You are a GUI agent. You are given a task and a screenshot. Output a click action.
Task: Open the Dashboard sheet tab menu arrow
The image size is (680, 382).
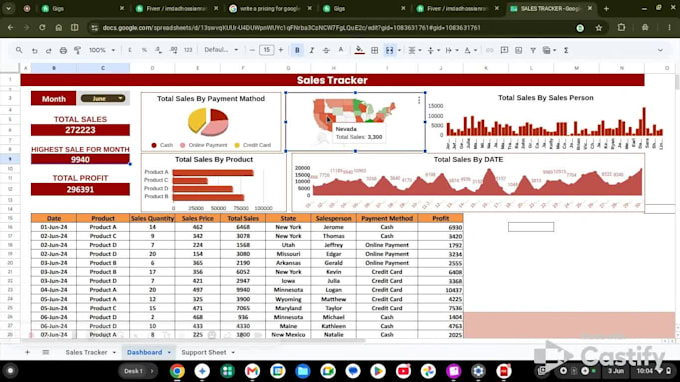(169, 353)
